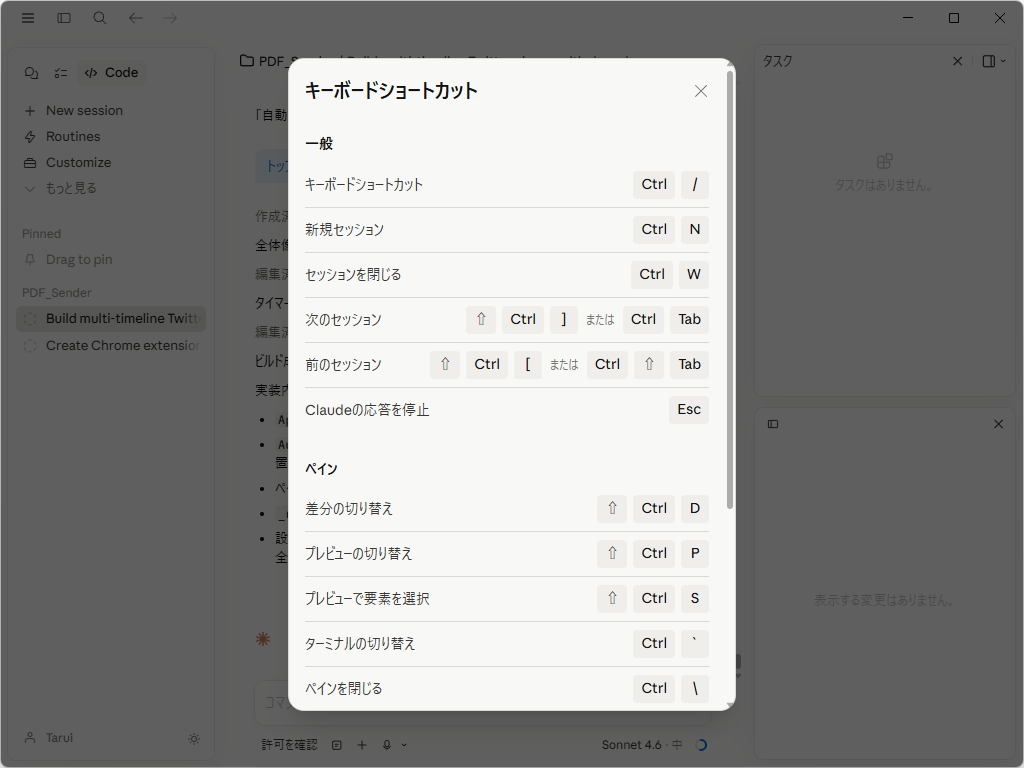Expand もっと見る in the sidebar
Image resolution: width=1024 pixels, height=768 pixels.
pos(75,188)
